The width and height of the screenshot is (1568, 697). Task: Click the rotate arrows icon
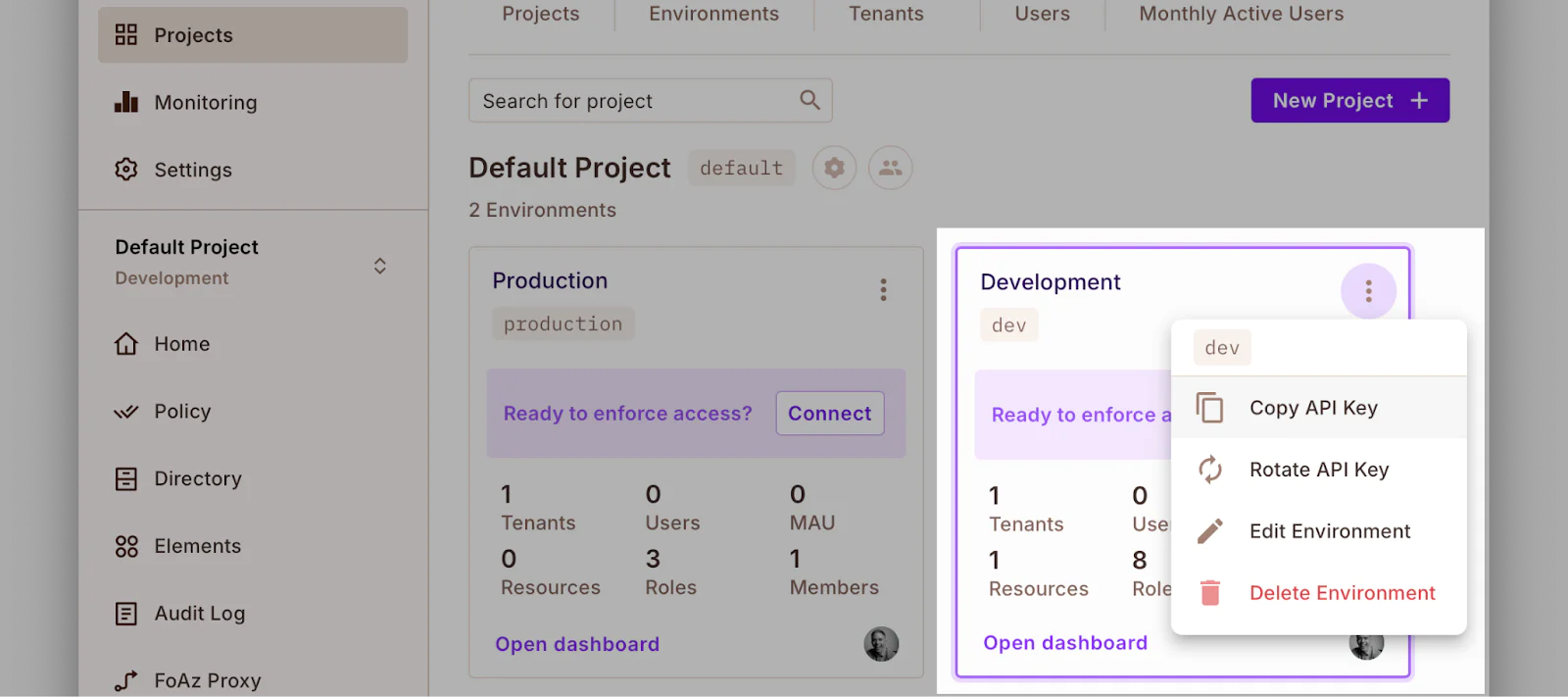(1210, 470)
